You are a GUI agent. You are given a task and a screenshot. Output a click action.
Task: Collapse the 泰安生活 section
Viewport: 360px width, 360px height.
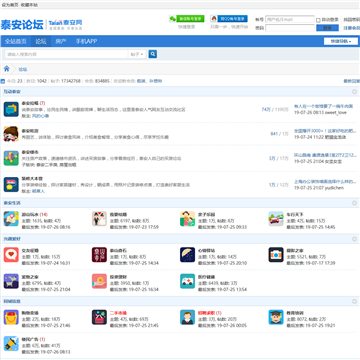[354, 203]
